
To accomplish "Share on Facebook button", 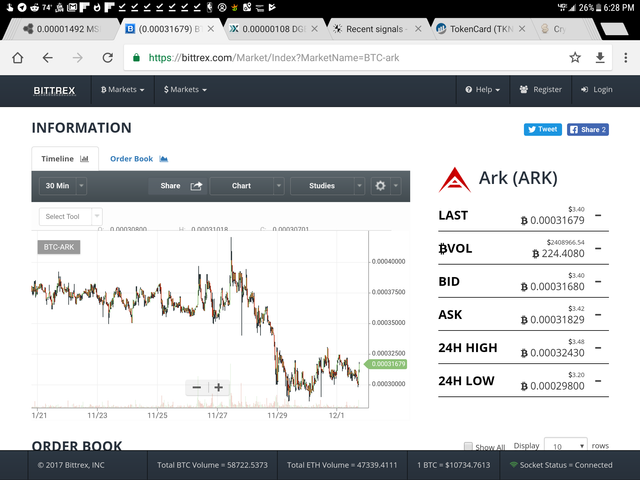I will [x=588, y=129].
